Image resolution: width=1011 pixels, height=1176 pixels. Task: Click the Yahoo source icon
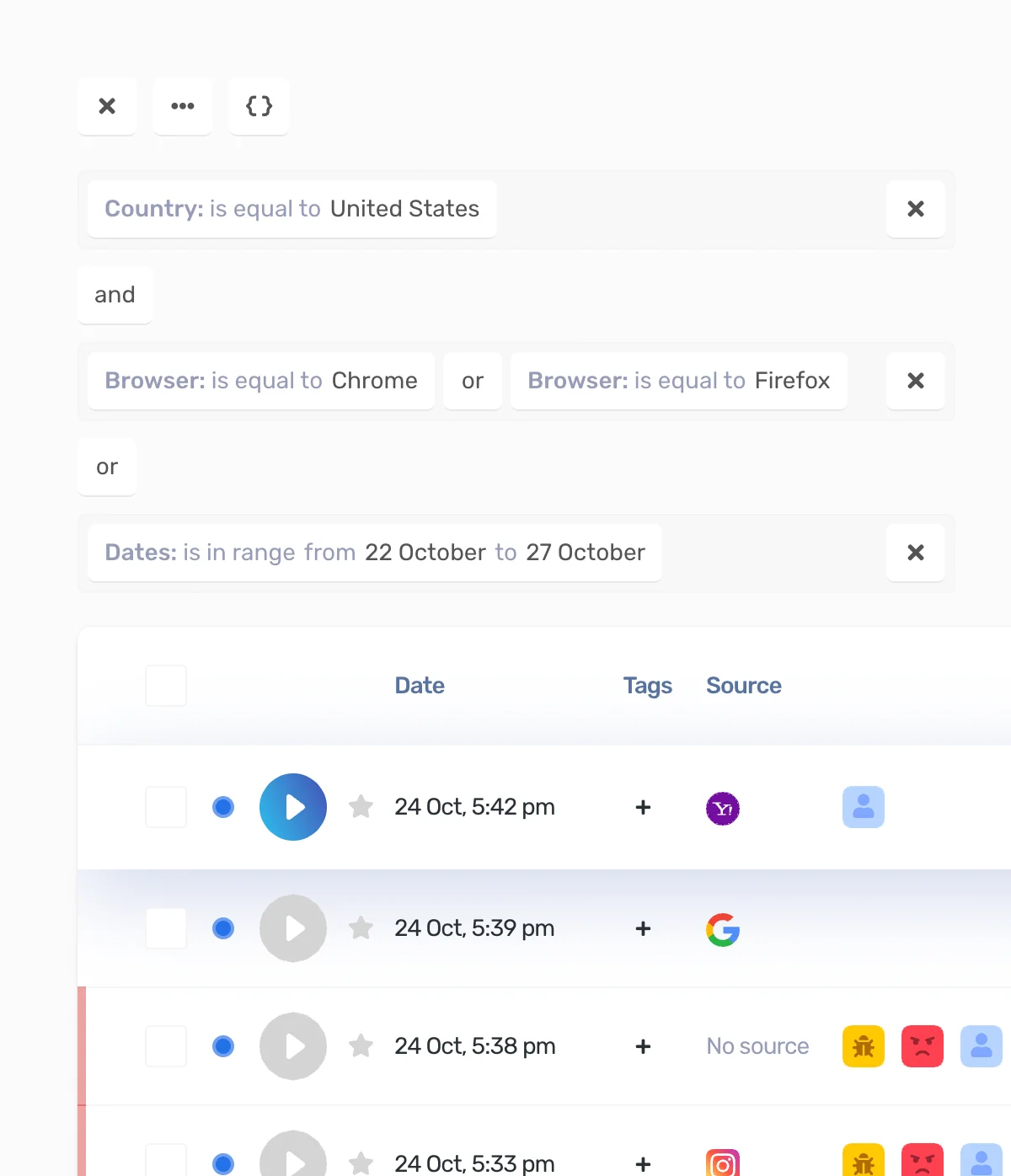[722, 807]
